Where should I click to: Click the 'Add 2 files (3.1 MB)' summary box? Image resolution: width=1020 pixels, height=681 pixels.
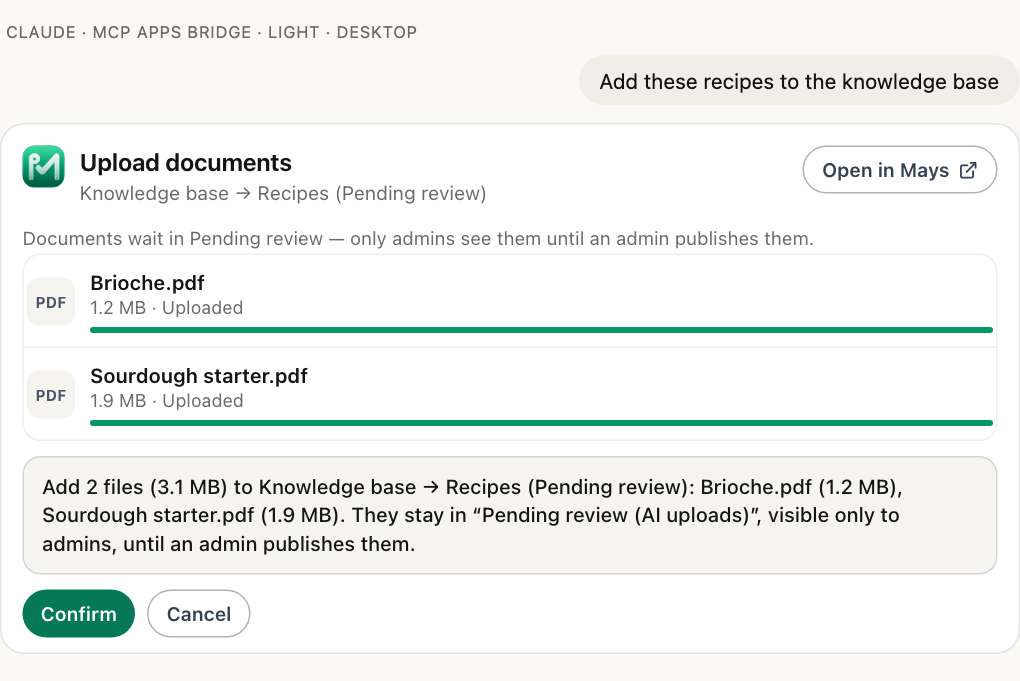(509, 515)
